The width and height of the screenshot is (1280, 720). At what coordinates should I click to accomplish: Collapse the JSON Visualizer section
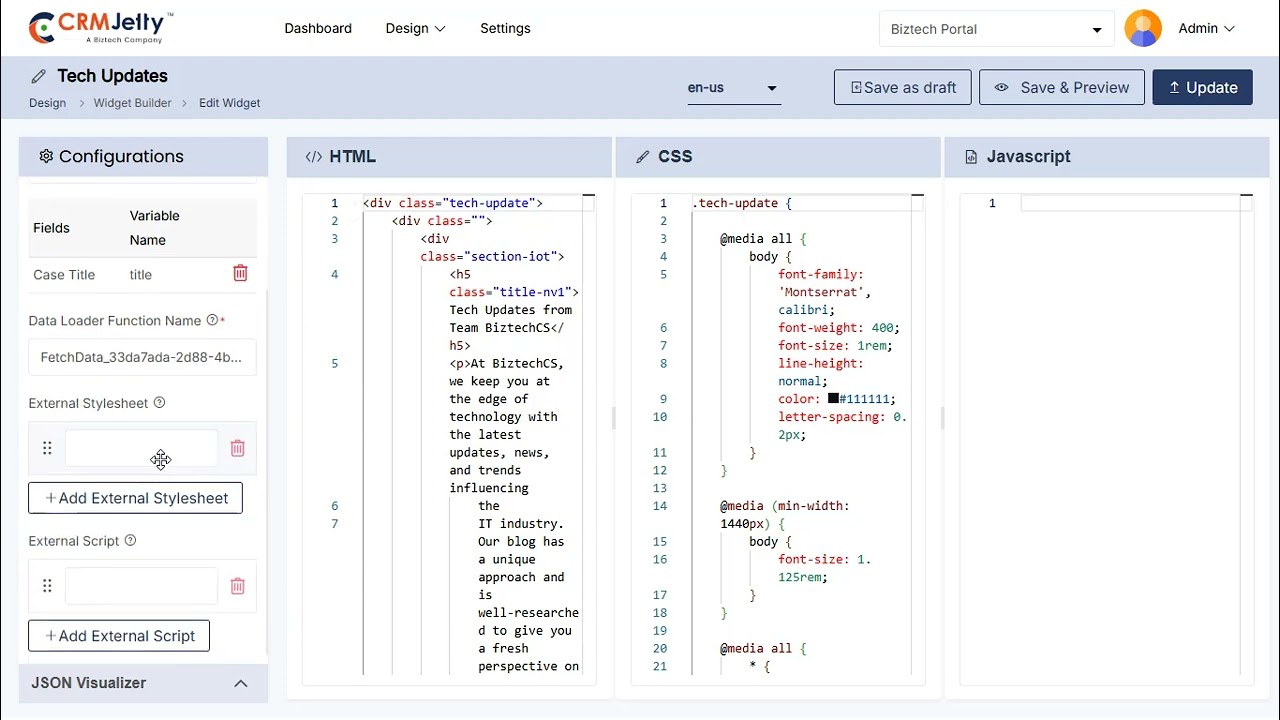point(240,683)
